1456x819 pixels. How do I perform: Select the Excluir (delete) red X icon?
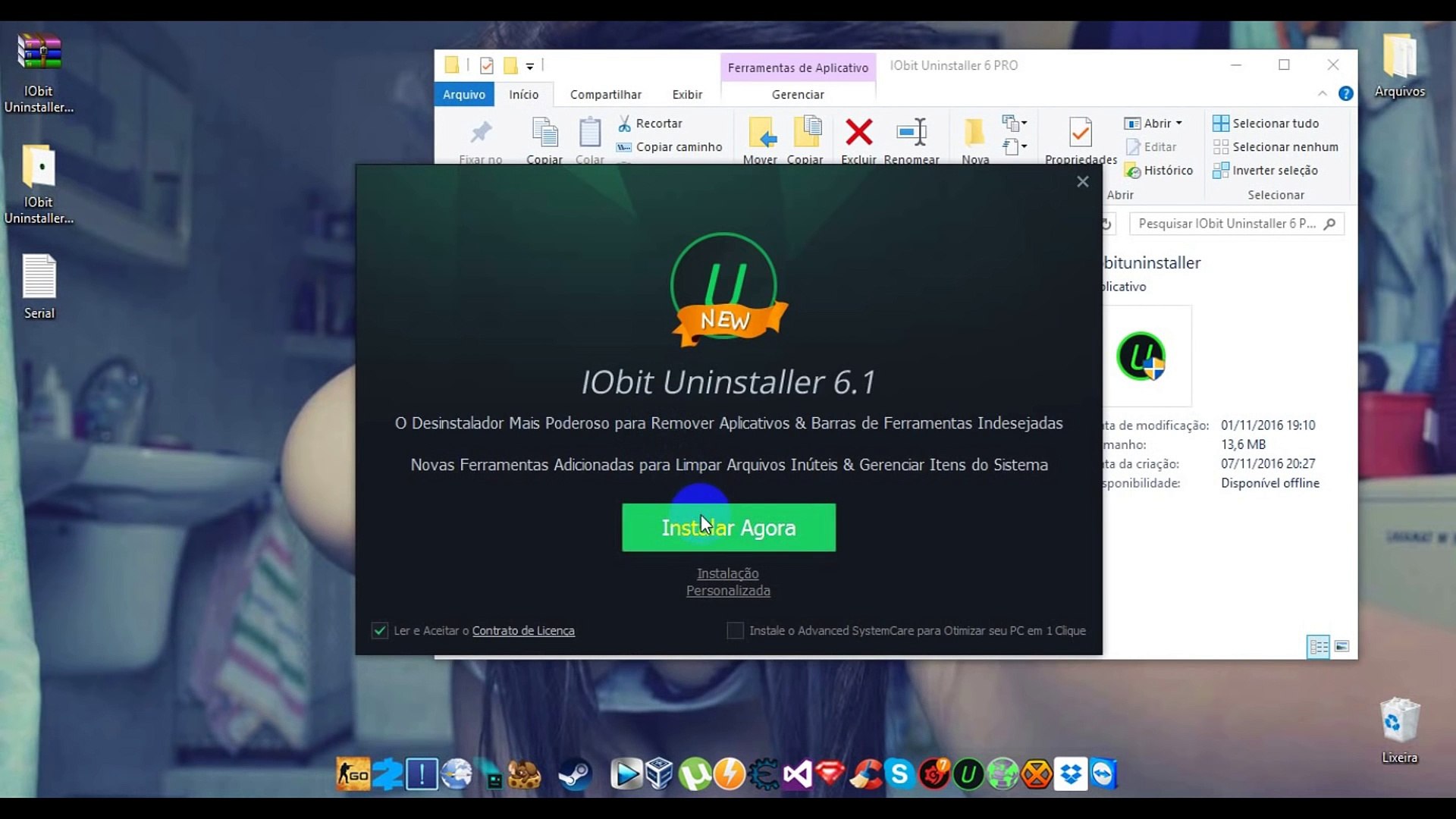click(858, 133)
